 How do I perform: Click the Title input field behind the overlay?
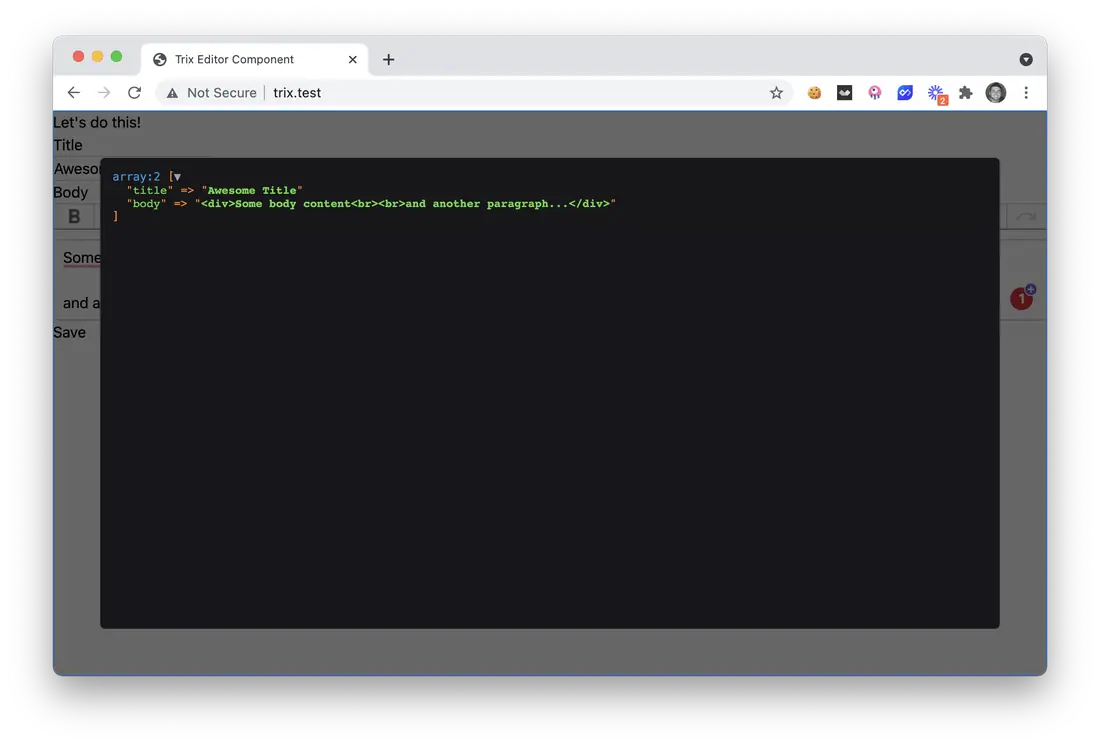pyautogui.click(x=77, y=169)
